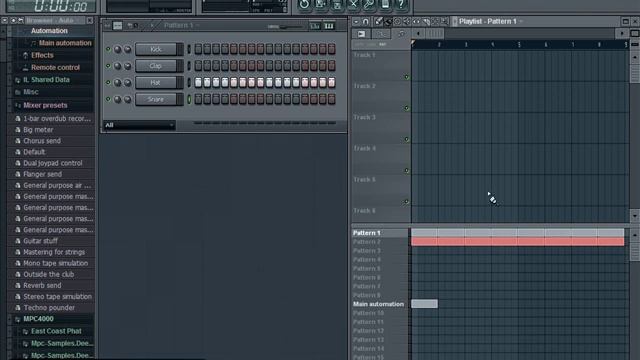Viewport: 640px width, 360px height.
Task: Mute Track 3 in the Playlist
Action: pos(406,139)
